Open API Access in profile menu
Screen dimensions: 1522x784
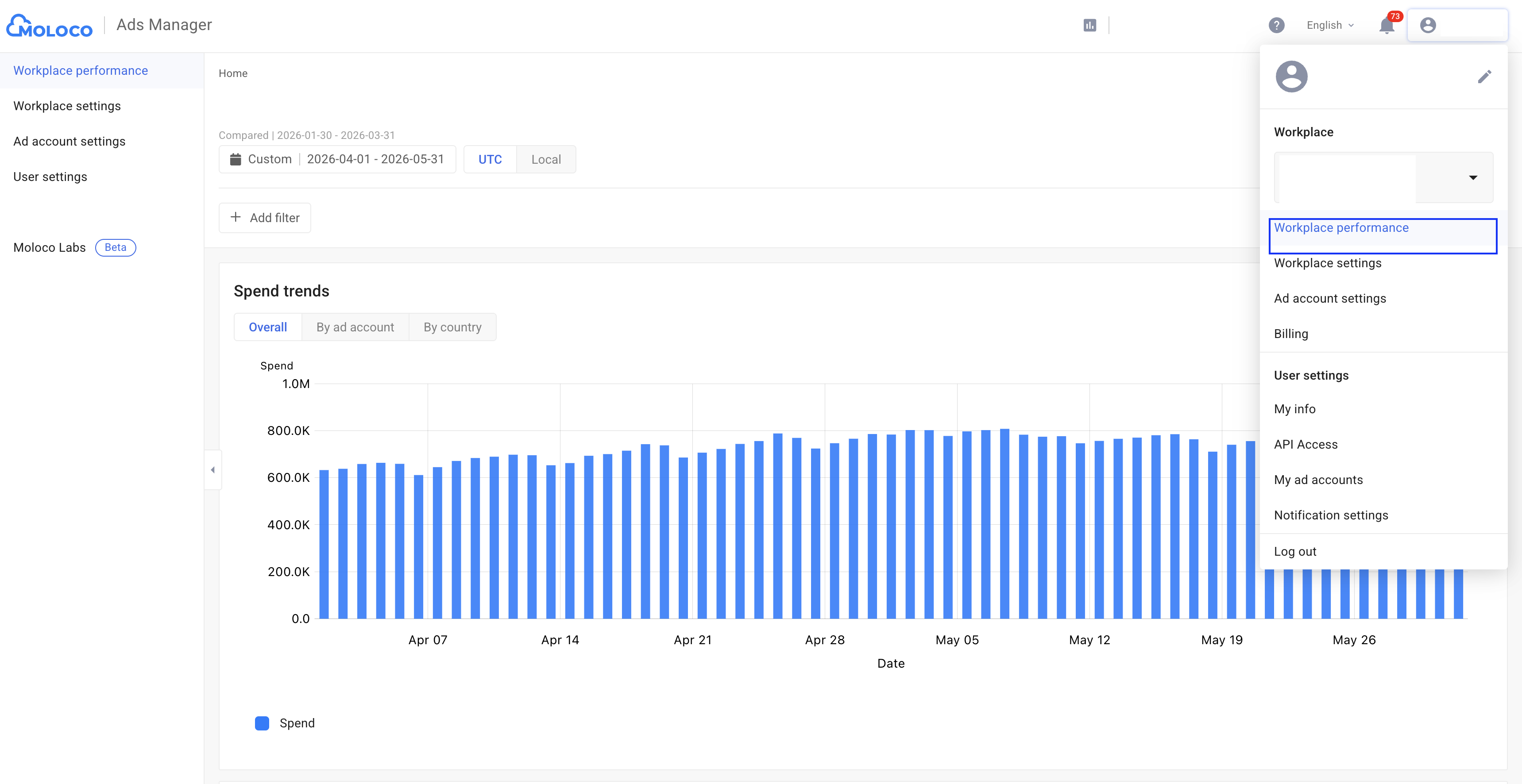(1383, 445)
